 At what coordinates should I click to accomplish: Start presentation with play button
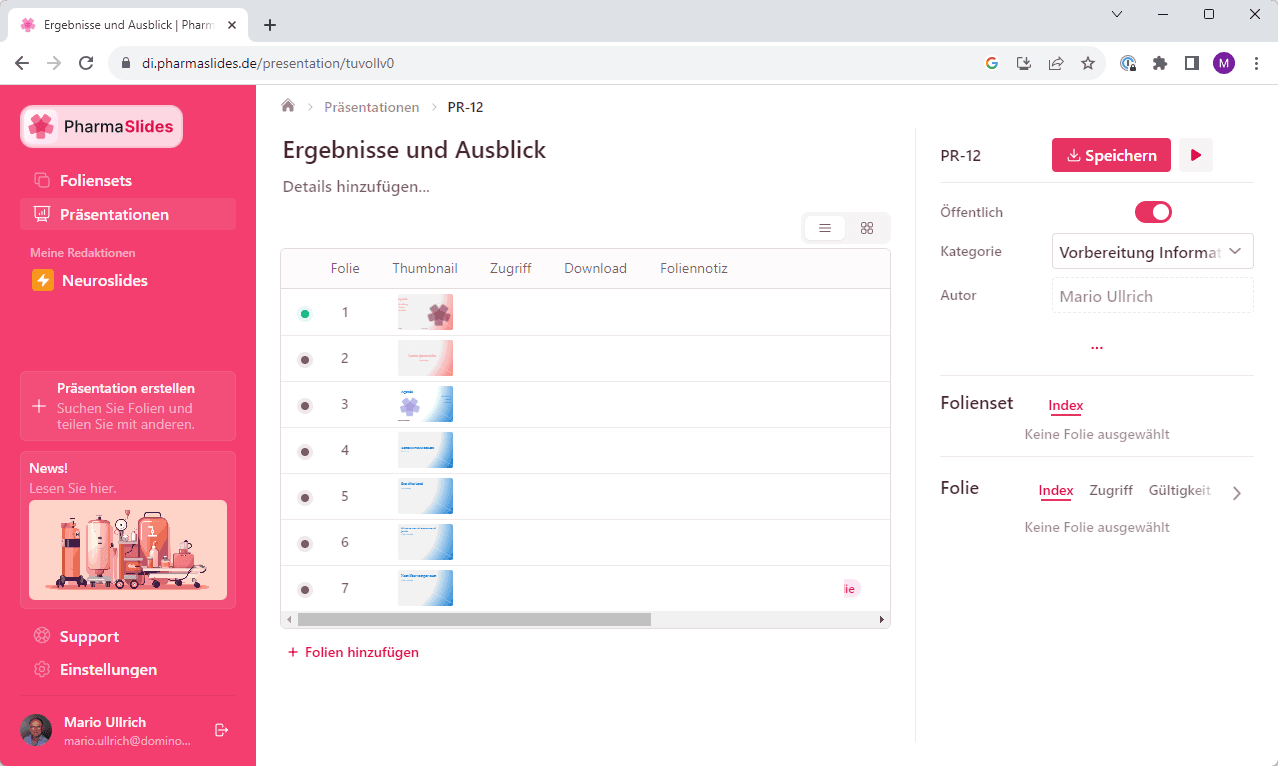[1196, 155]
